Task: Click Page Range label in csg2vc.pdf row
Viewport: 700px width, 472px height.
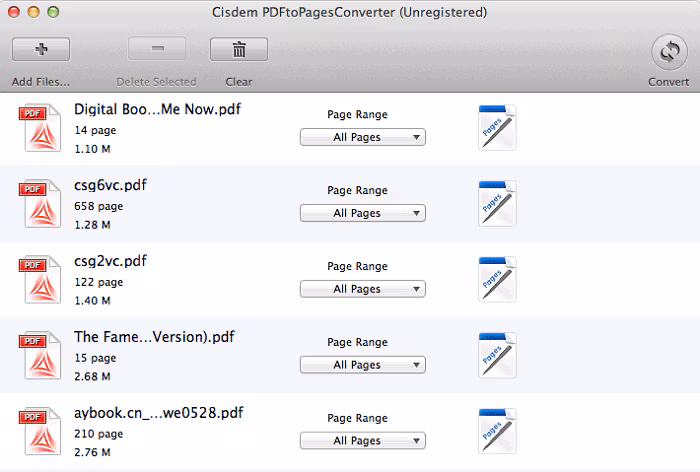Action: (x=357, y=267)
